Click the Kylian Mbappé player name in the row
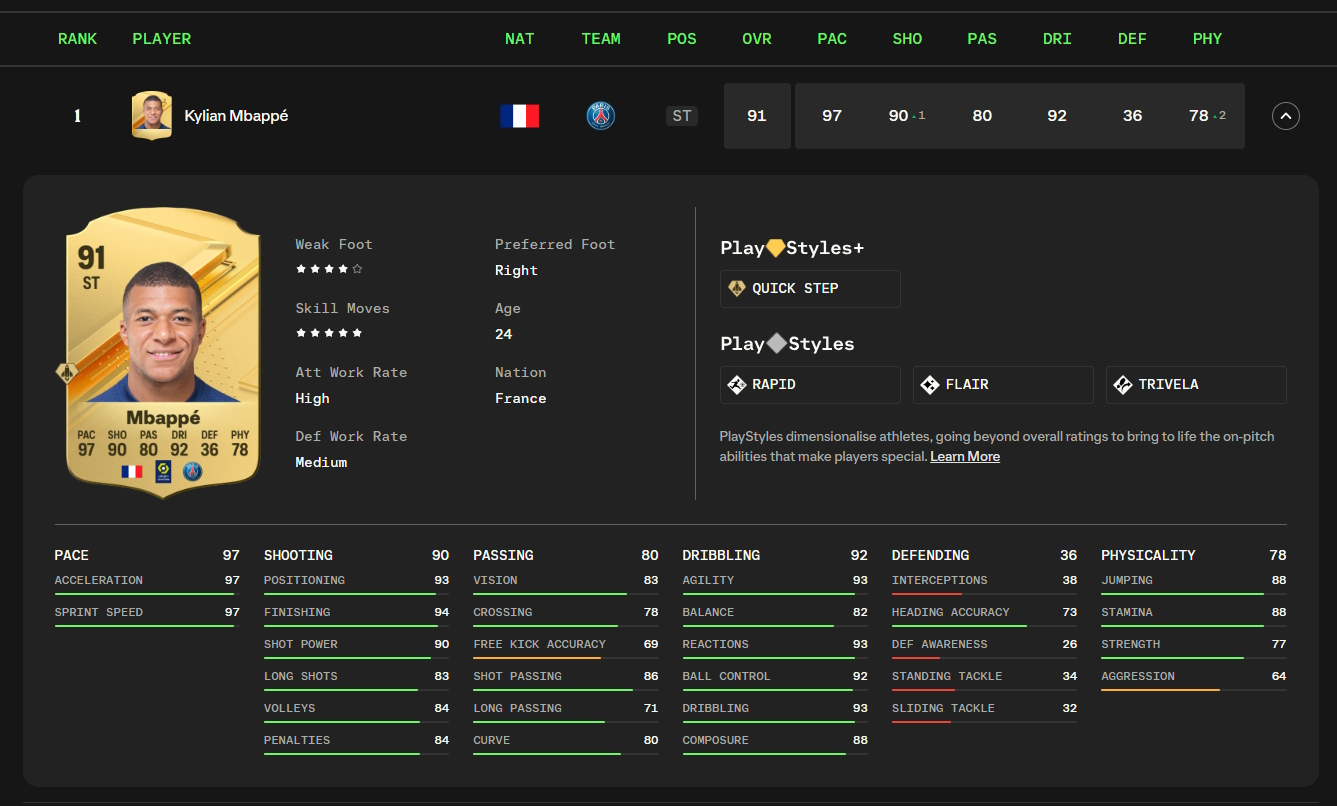Screen dimensions: 1337x806 point(236,116)
